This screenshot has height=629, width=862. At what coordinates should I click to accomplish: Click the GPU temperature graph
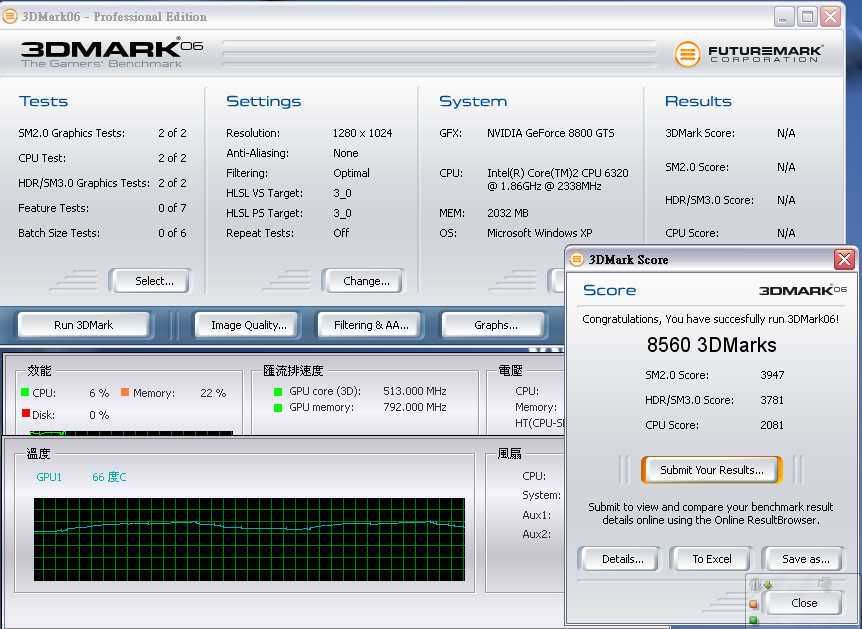pos(249,539)
